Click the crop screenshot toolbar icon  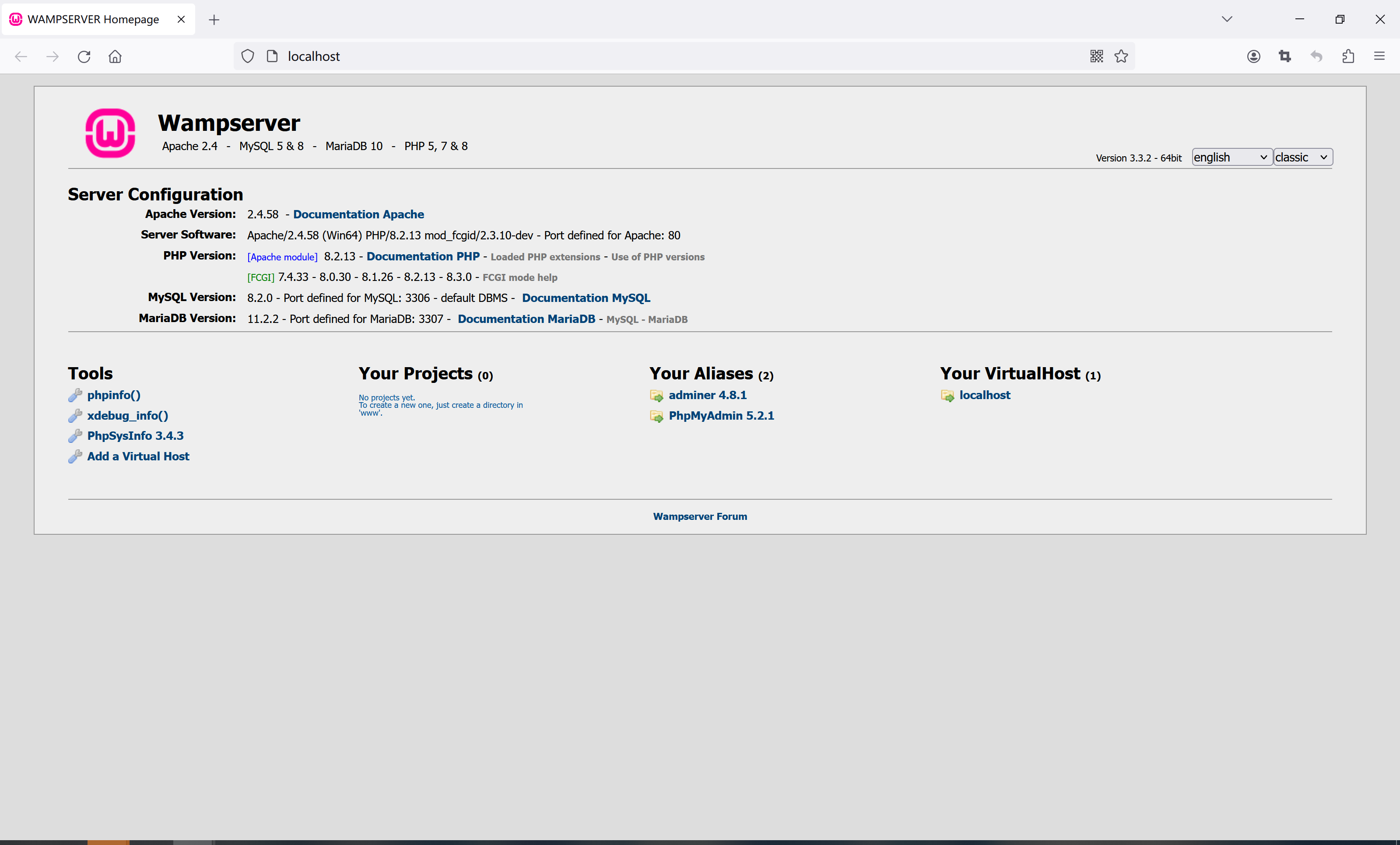pyautogui.click(x=1285, y=56)
